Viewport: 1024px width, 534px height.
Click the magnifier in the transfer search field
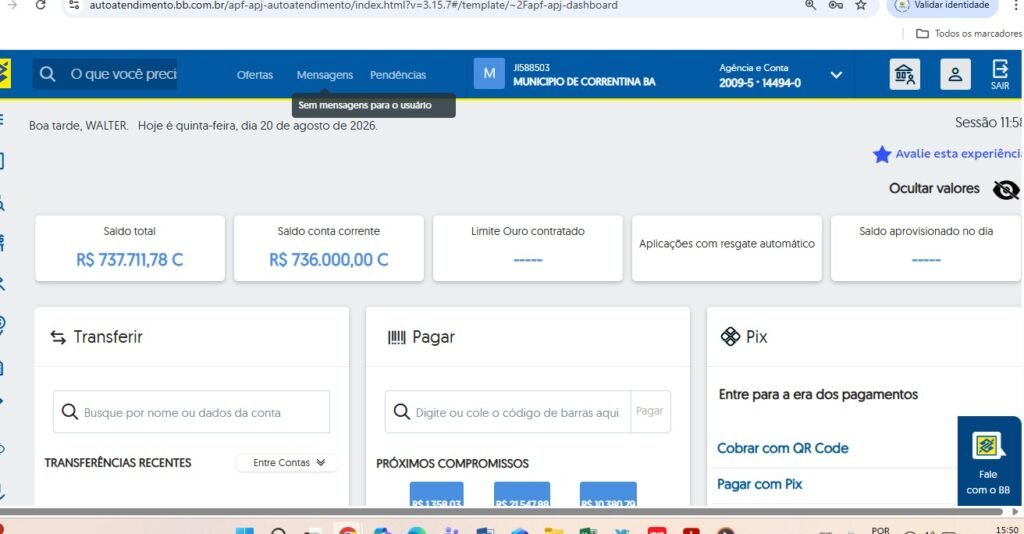tap(69, 411)
